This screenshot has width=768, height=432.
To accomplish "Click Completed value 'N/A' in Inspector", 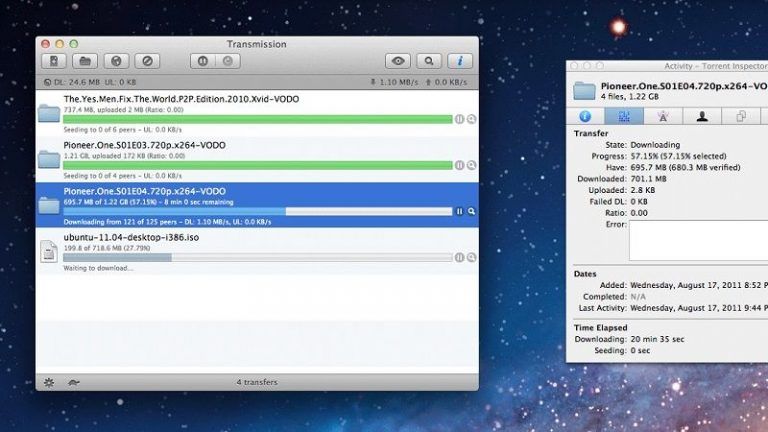I will coord(638,297).
